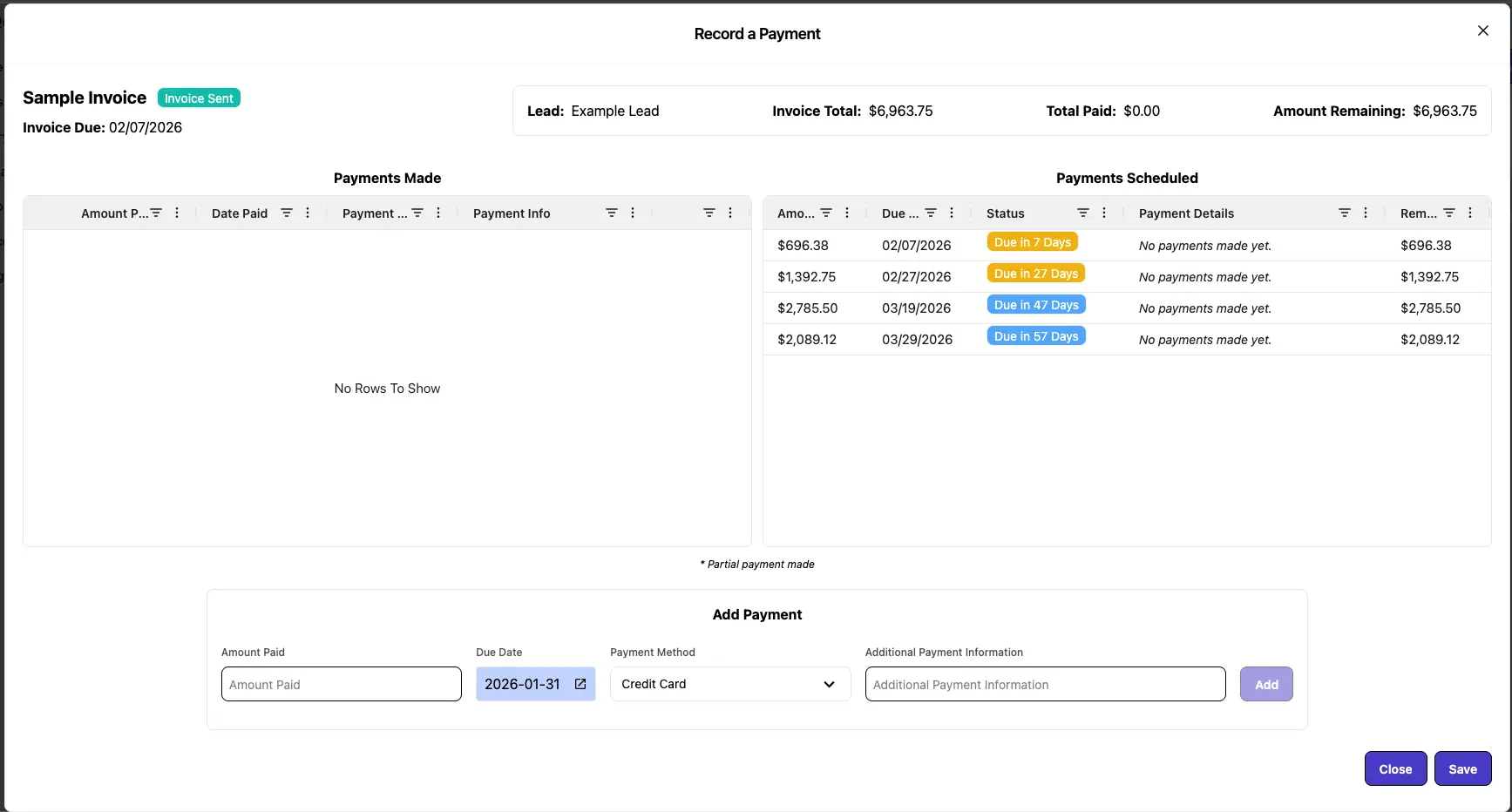The width and height of the screenshot is (1512, 812).
Task: Open the date picker icon in Due Date
Action: tap(580, 685)
